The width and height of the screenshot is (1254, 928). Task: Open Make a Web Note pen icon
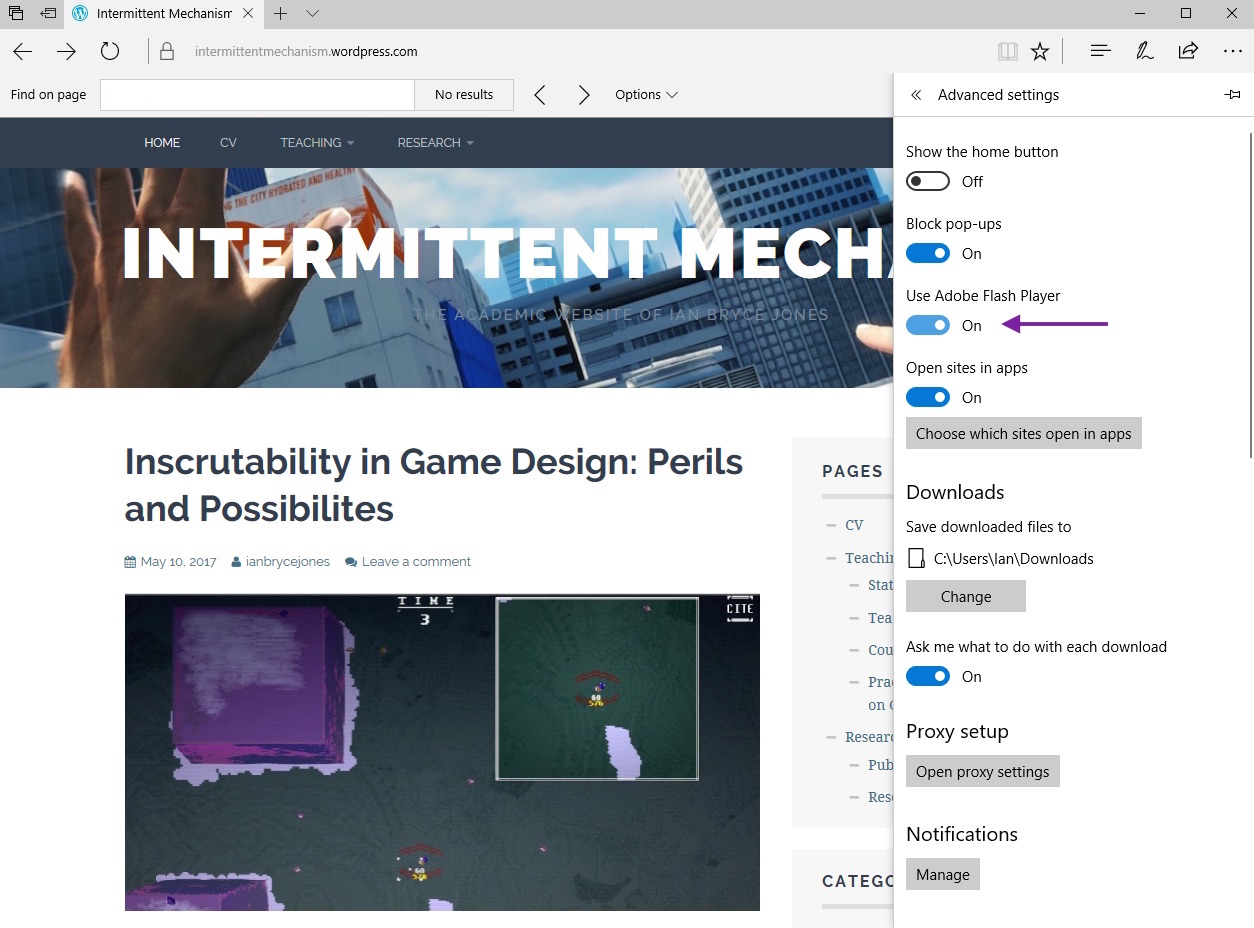[1145, 52]
